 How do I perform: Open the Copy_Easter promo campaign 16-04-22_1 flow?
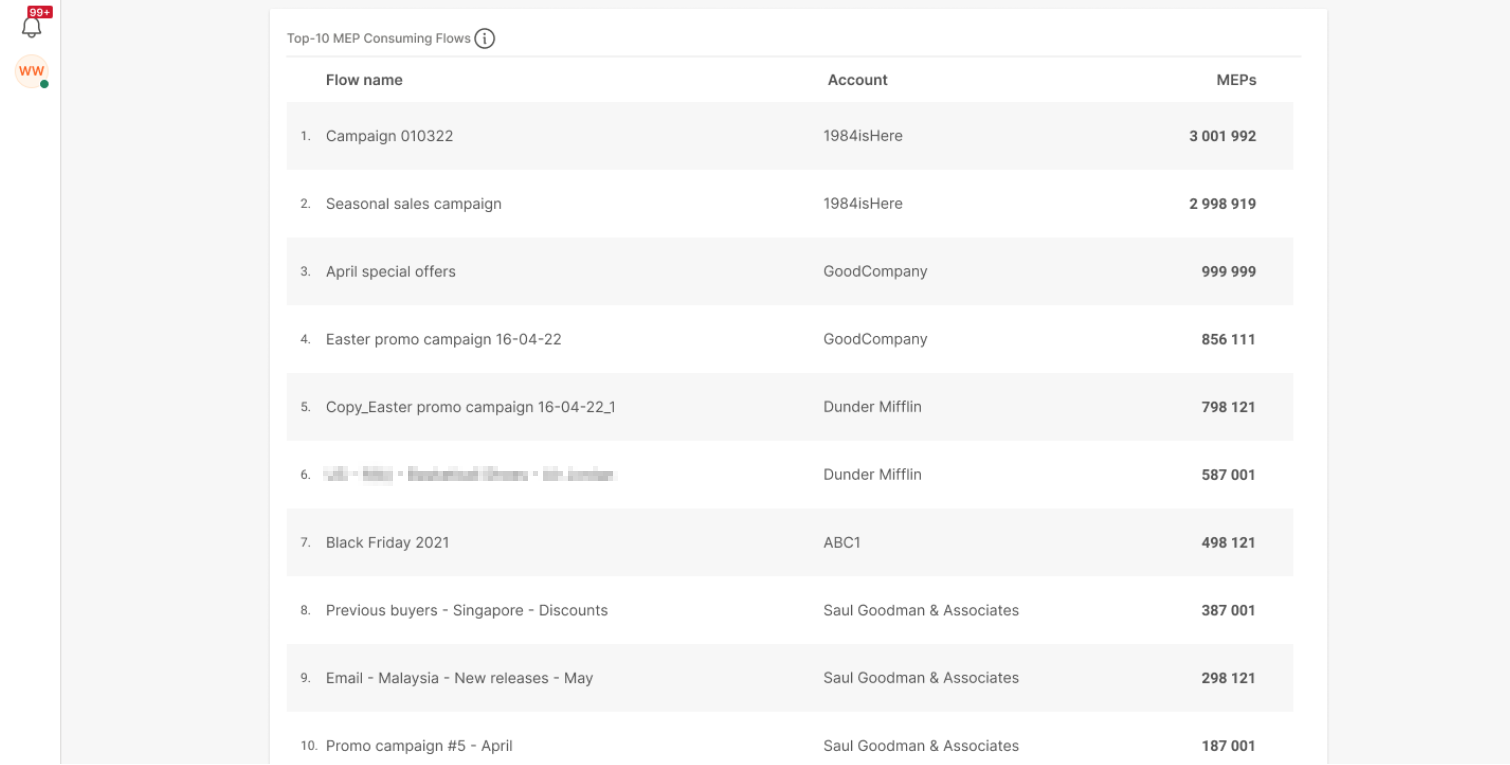[x=470, y=407]
